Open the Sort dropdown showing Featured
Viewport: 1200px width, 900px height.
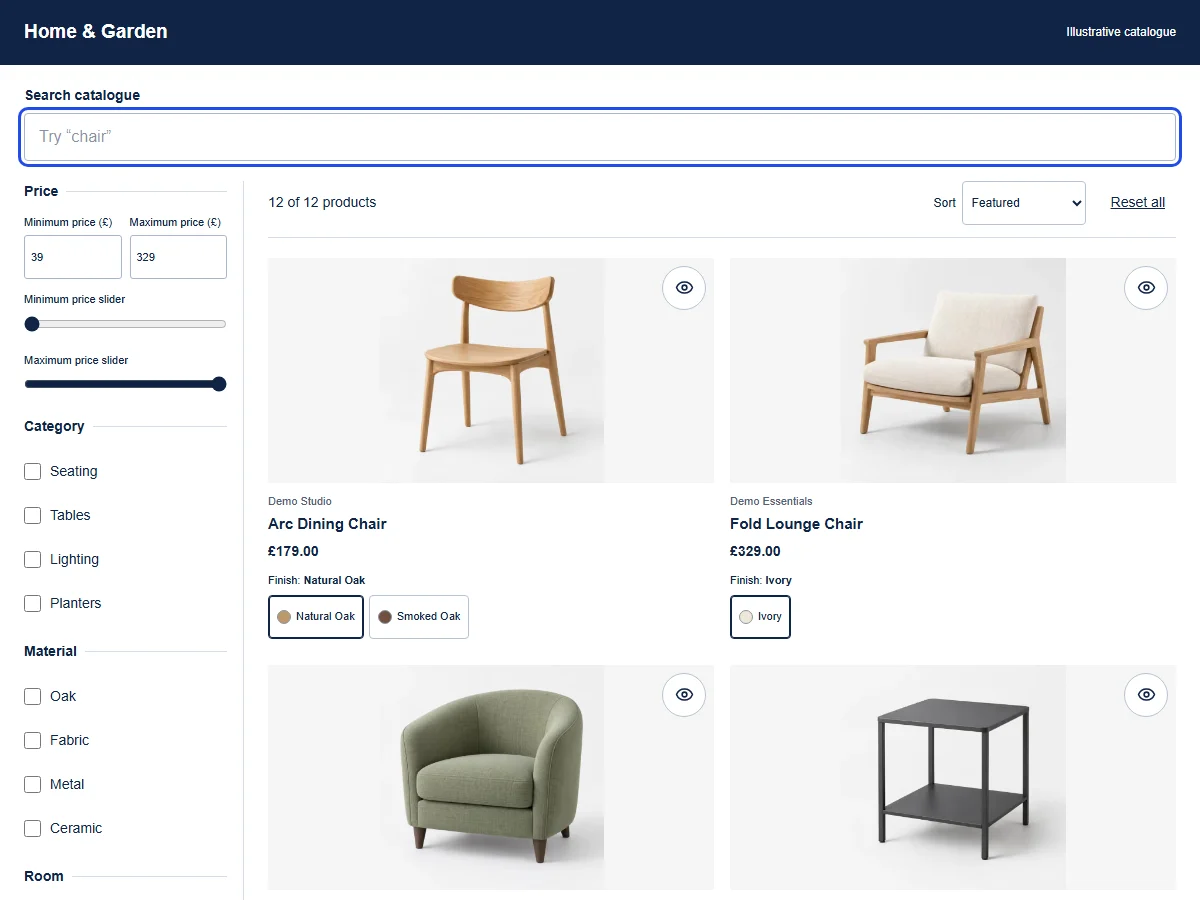tap(1023, 203)
